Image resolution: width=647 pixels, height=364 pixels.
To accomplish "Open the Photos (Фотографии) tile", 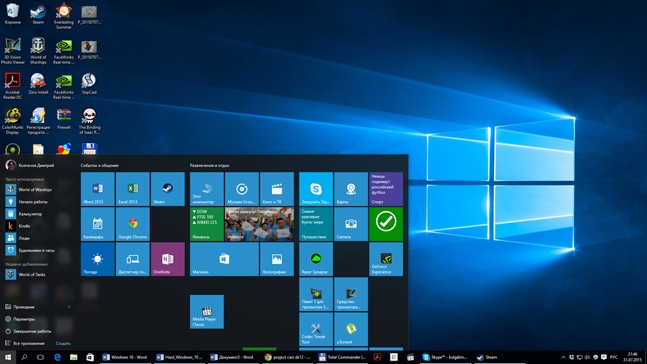I will pyautogui.click(x=277, y=259).
